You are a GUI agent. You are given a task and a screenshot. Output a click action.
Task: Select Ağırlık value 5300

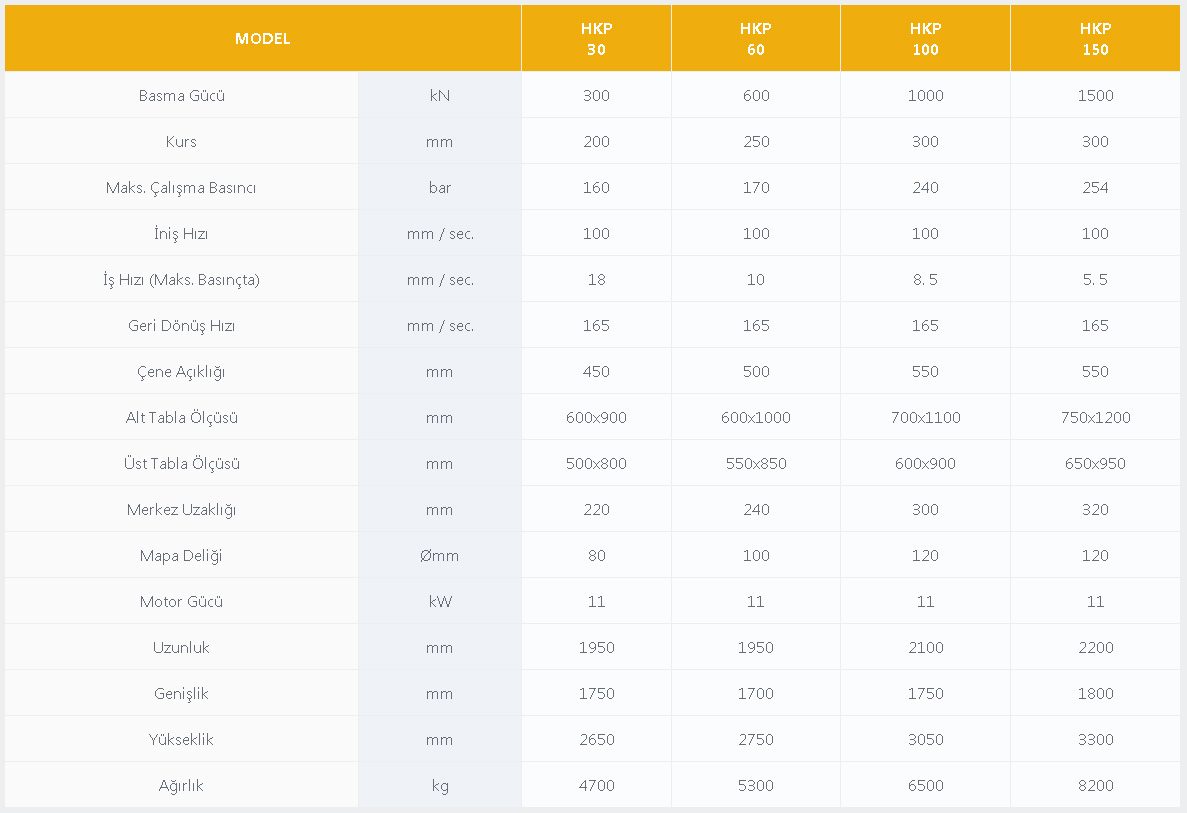coord(756,786)
